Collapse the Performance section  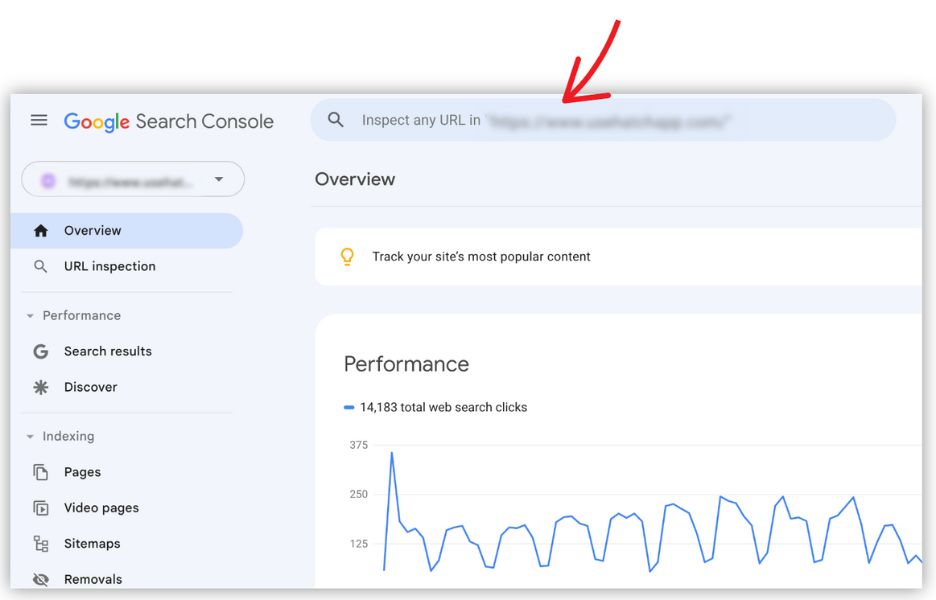tap(30, 316)
